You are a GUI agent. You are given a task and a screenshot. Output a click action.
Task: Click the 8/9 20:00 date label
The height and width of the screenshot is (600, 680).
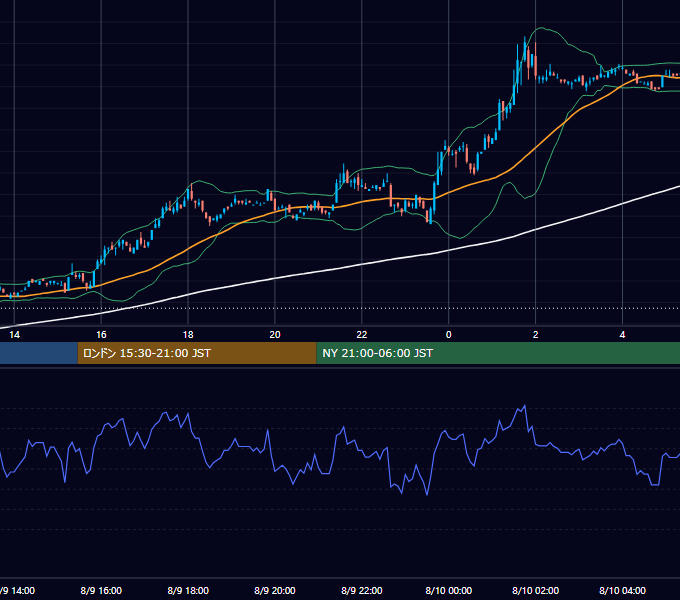pyautogui.click(x=275, y=590)
